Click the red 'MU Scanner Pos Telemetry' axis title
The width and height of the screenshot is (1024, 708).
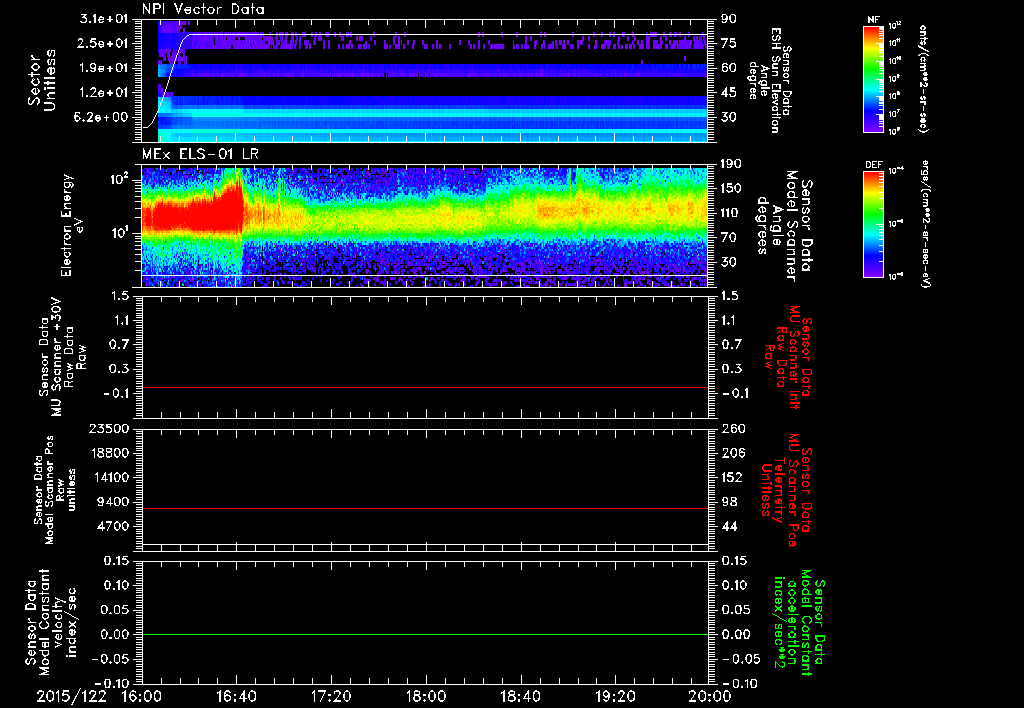click(x=787, y=490)
